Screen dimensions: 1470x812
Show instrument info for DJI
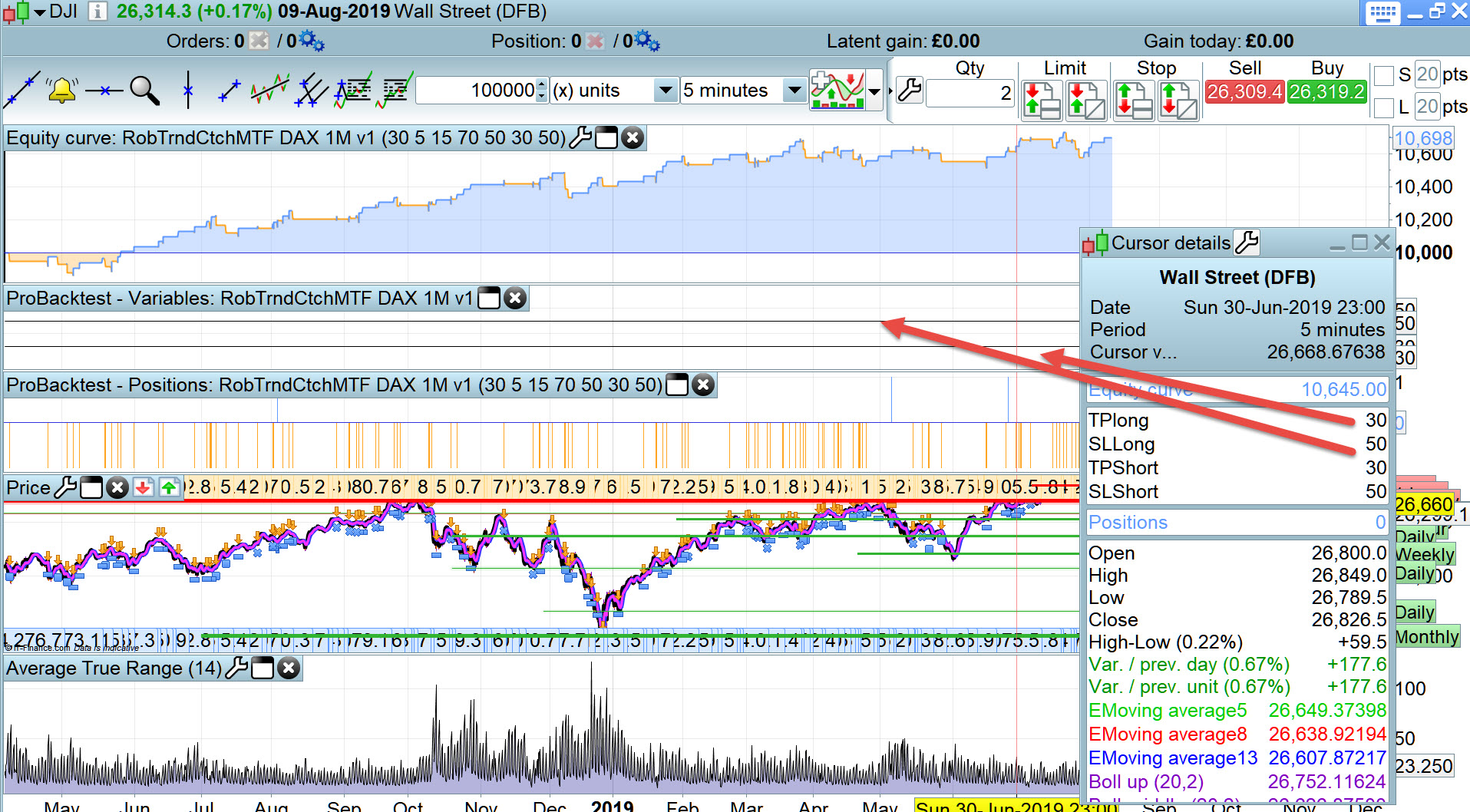click(x=97, y=12)
